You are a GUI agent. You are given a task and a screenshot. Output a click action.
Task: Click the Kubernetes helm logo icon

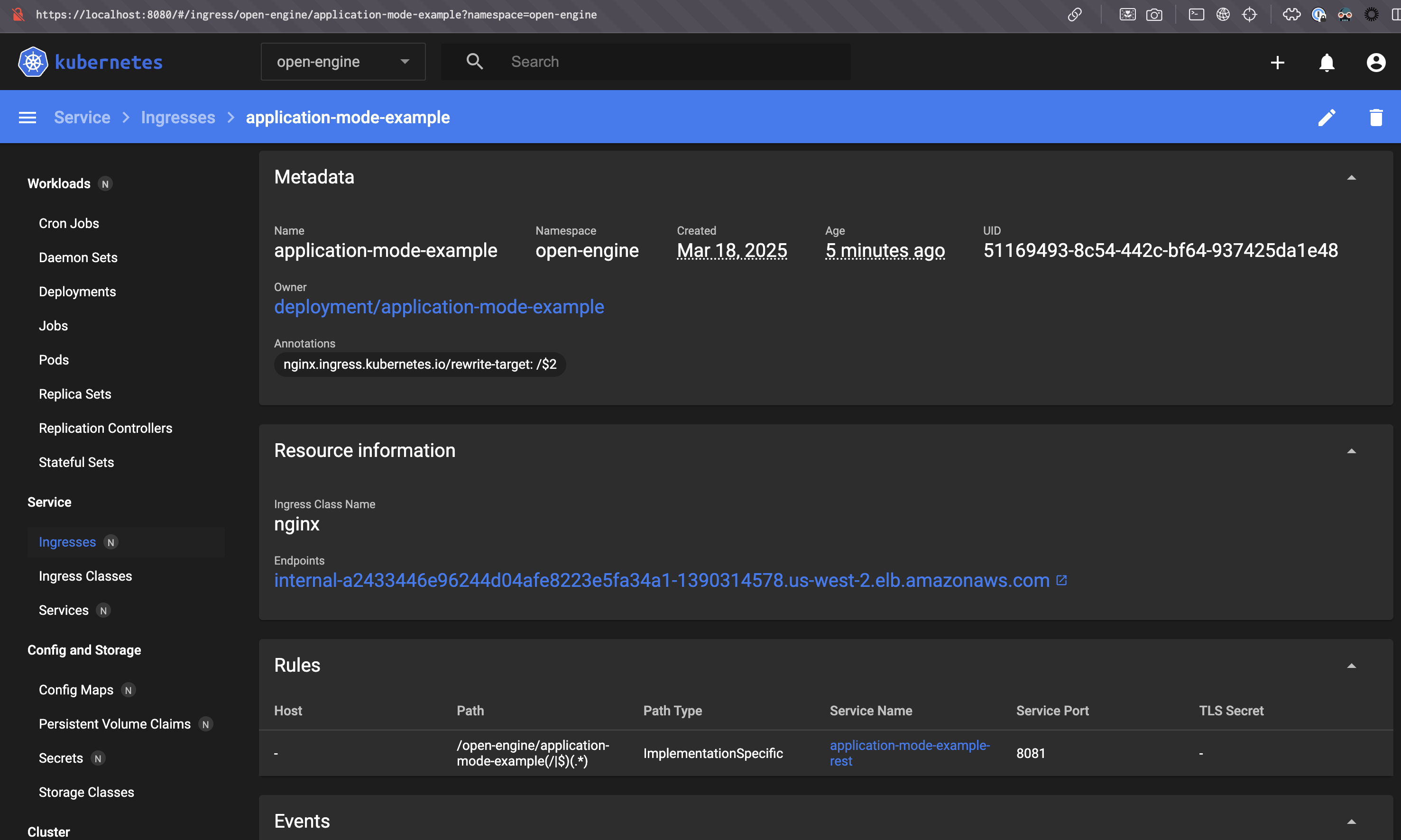[x=33, y=62]
